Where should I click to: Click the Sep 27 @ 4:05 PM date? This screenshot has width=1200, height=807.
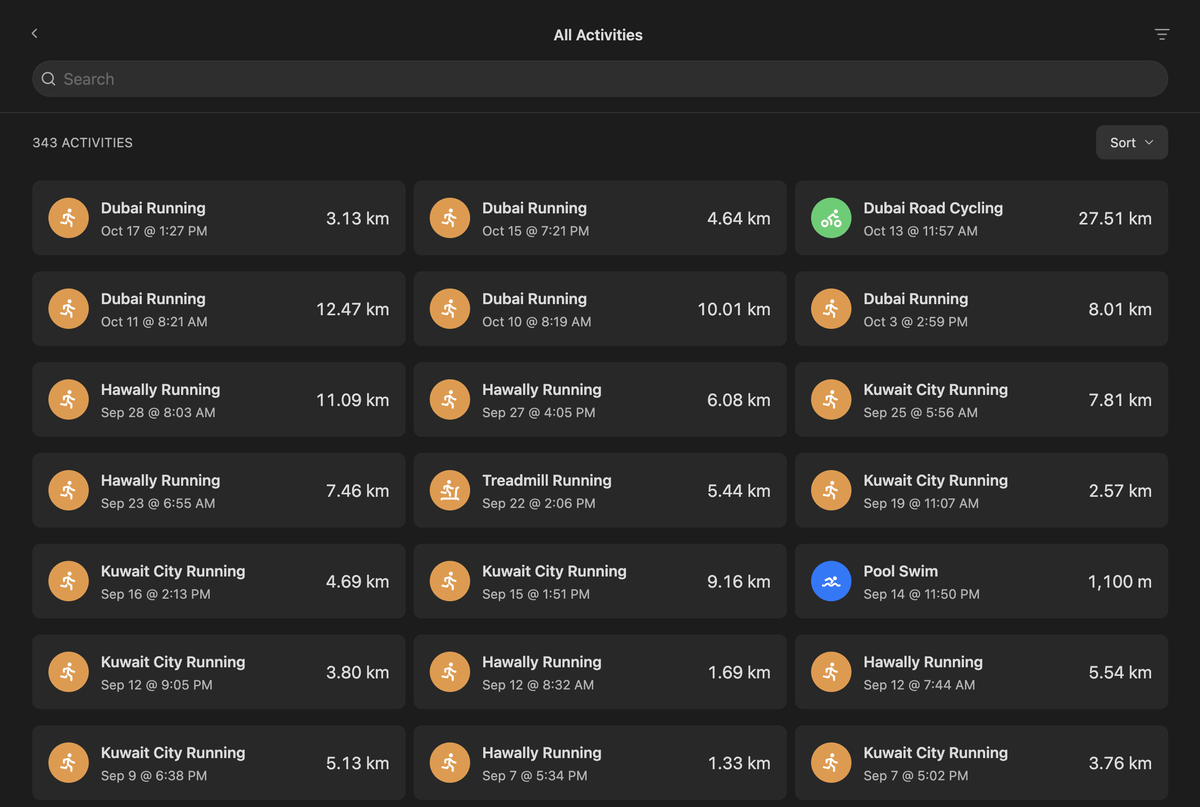538,413
